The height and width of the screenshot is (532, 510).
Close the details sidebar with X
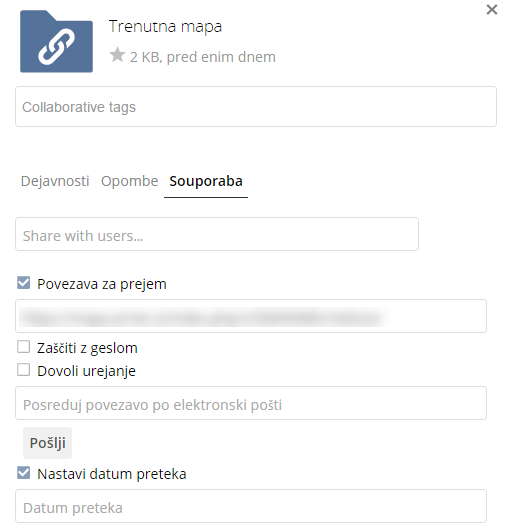[x=492, y=10]
